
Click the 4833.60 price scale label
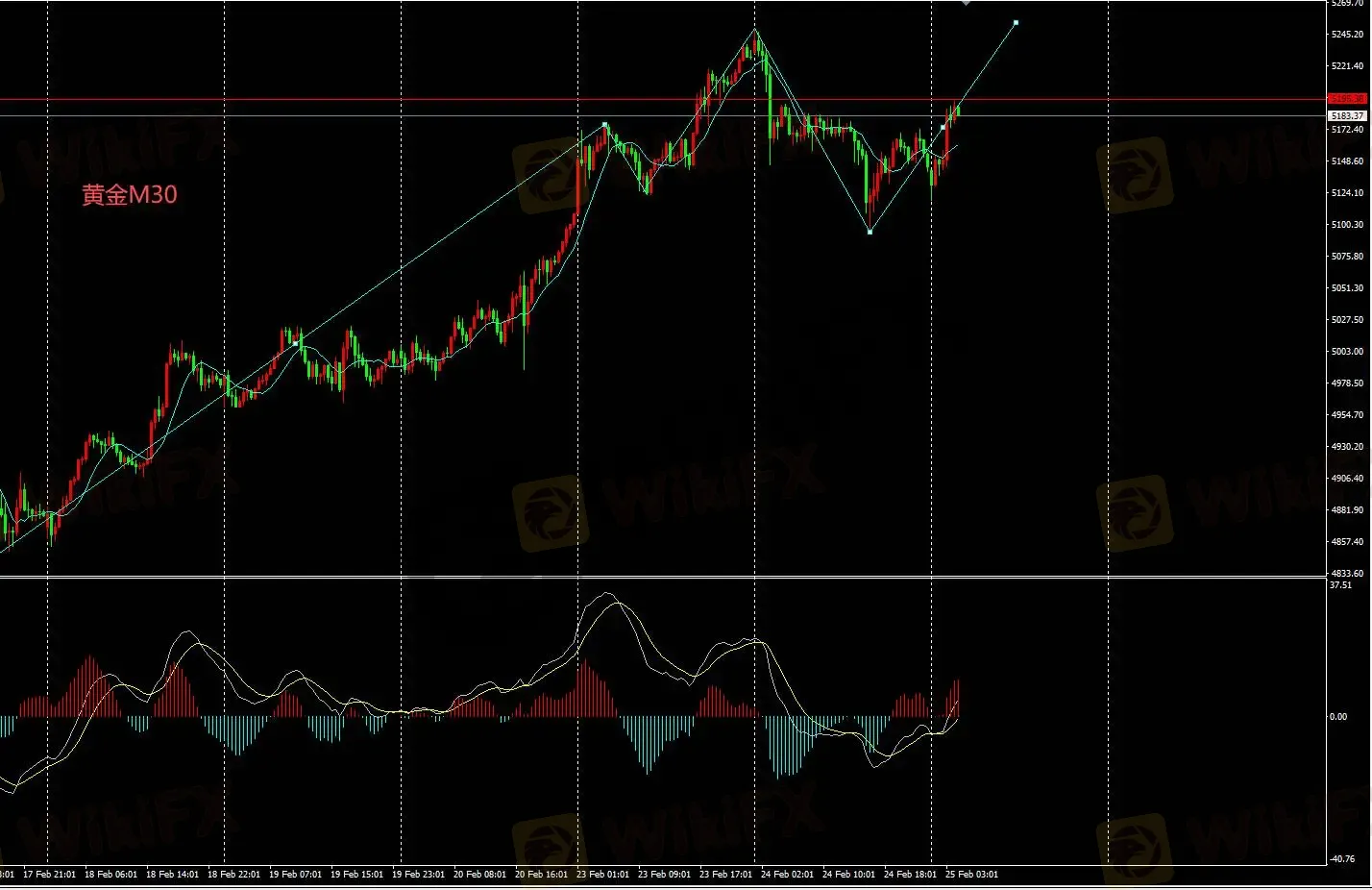1347,574
